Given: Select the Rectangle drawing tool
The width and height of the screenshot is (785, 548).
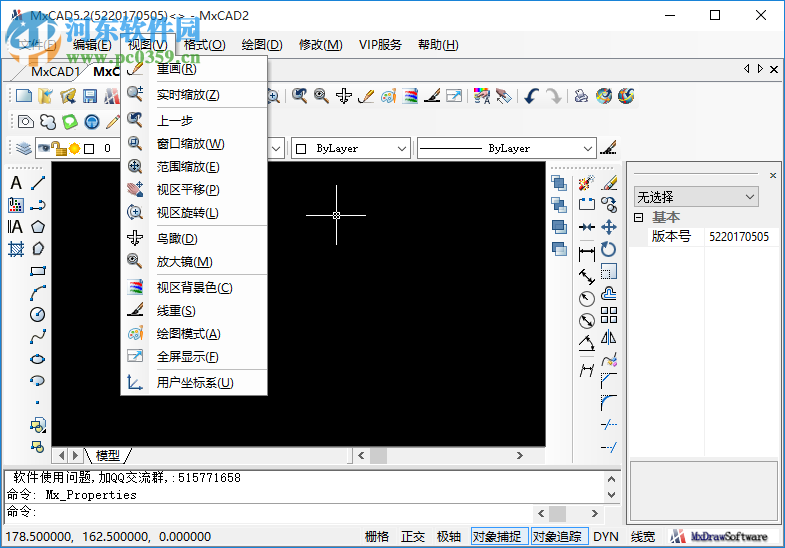Looking at the screenshot, I should click(38, 271).
